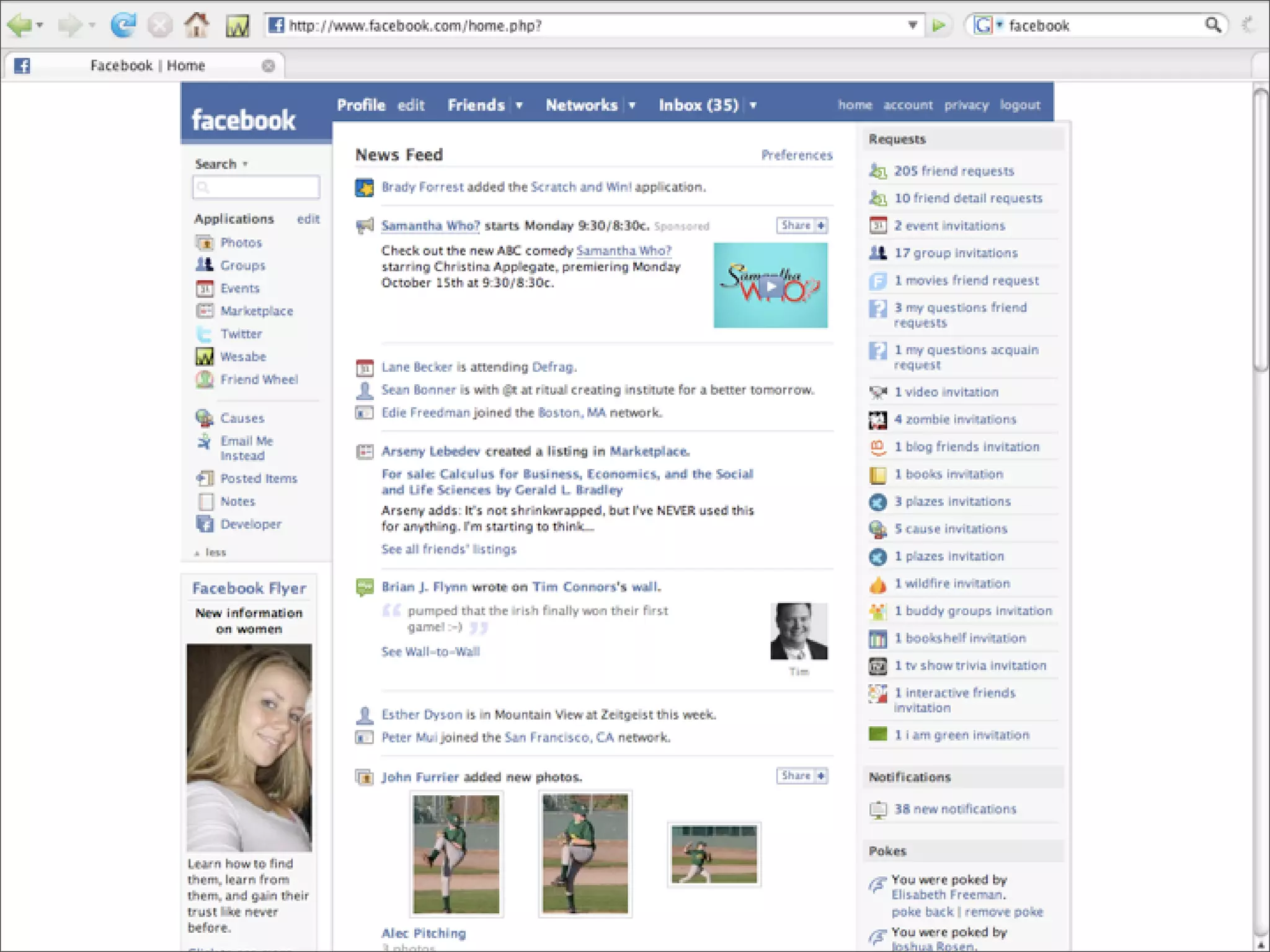This screenshot has width=1270, height=952.
Task: Click edit next to Applications heading
Action: click(x=308, y=219)
